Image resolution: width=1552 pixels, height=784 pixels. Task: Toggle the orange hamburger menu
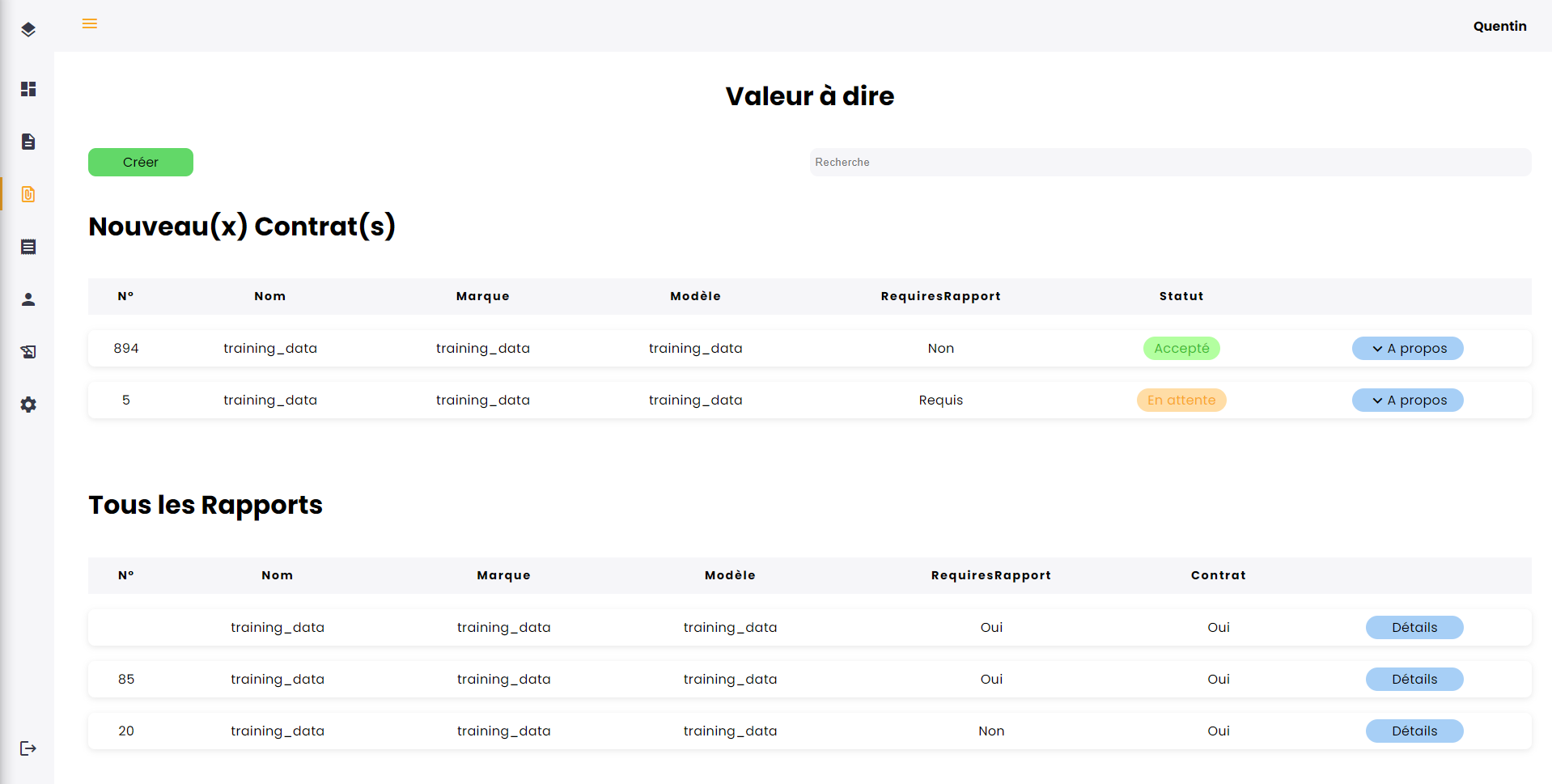coord(90,24)
